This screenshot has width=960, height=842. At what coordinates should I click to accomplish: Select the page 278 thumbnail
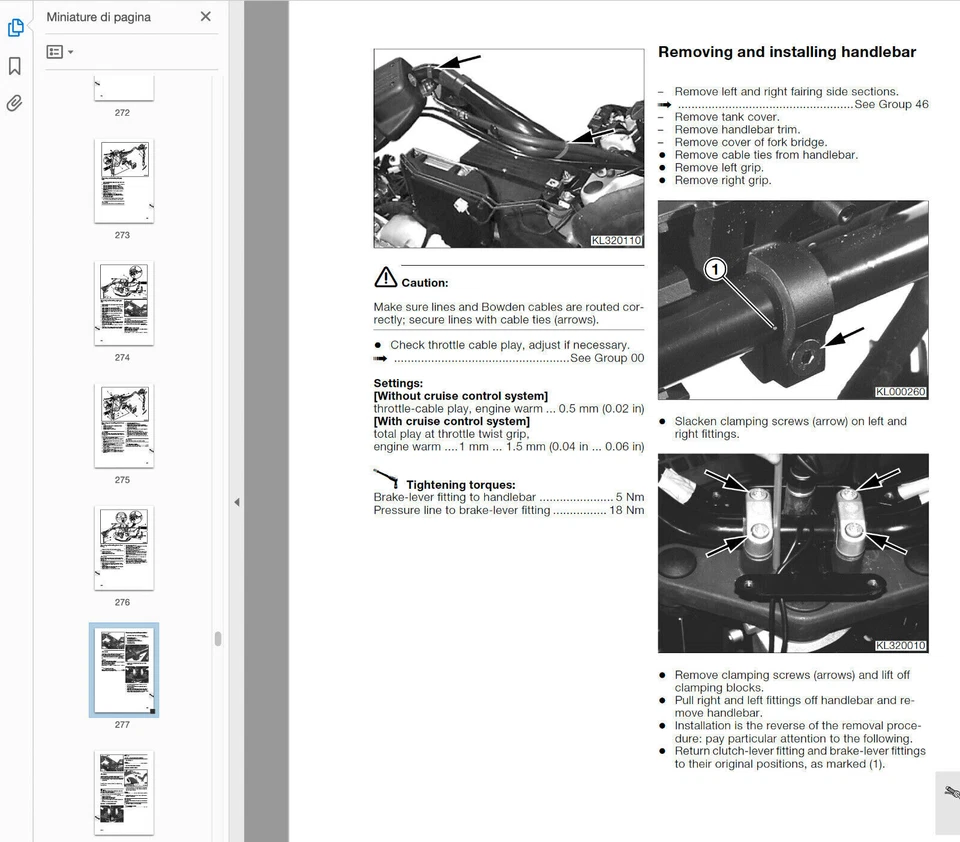(x=123, y=792)
